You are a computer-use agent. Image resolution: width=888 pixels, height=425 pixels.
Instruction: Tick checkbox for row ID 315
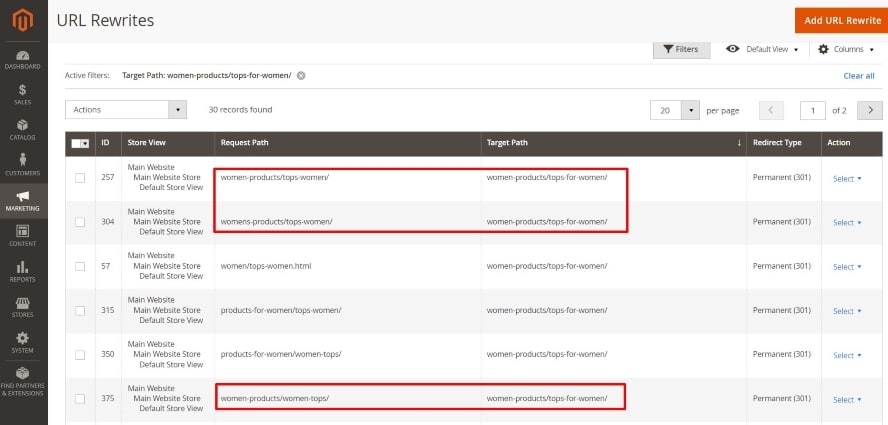[80, 311]
